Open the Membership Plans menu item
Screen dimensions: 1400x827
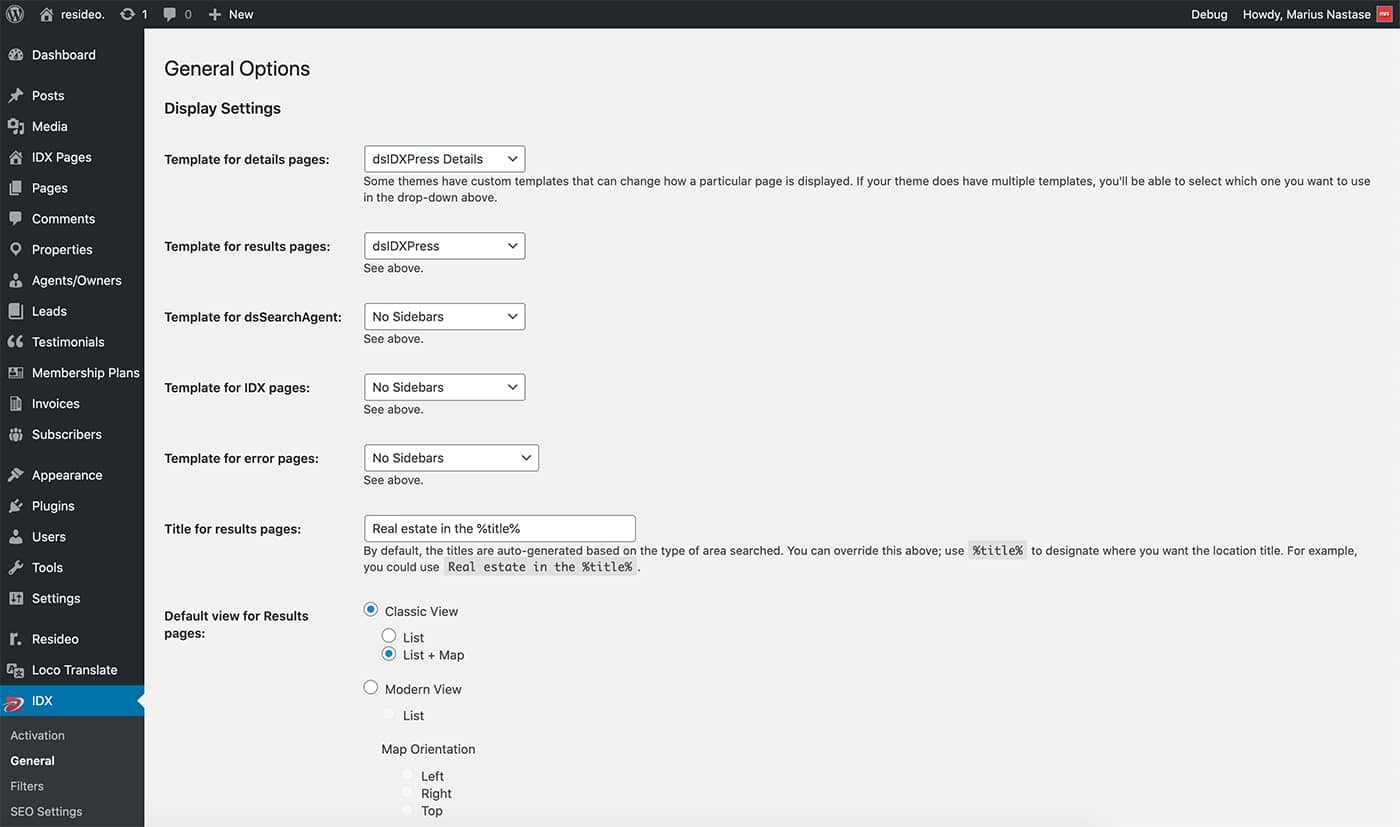coord(85,373)
